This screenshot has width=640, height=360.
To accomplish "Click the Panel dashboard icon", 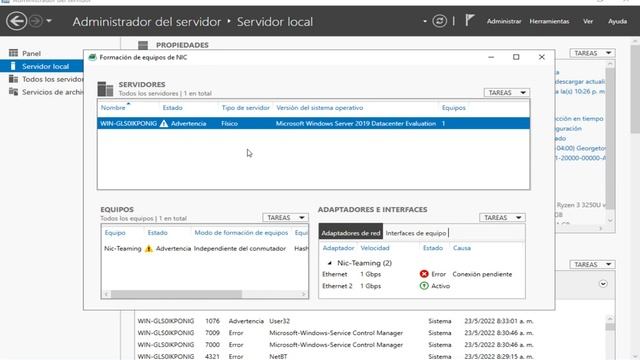I will (x=13, y=53).
